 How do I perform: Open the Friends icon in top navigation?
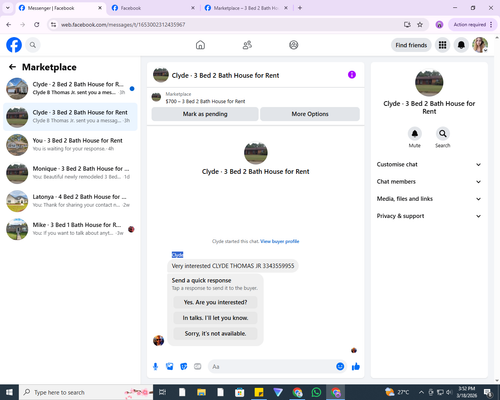[247, 45]
